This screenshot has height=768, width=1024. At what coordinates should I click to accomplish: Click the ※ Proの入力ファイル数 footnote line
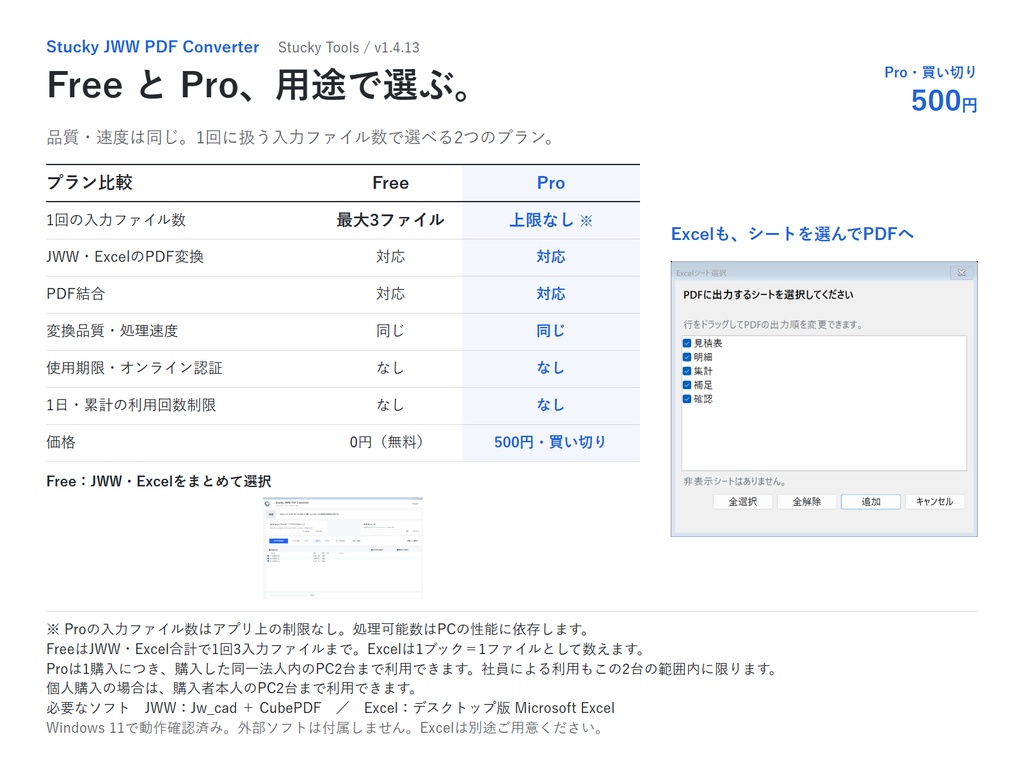pyautogui.click(x=318, y=629)
